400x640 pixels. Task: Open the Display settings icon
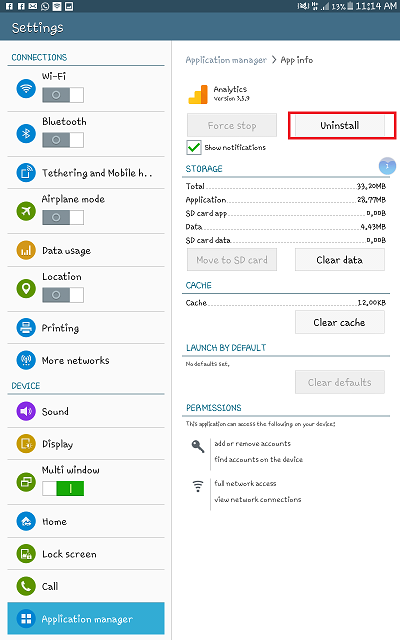tap(26, 444)
